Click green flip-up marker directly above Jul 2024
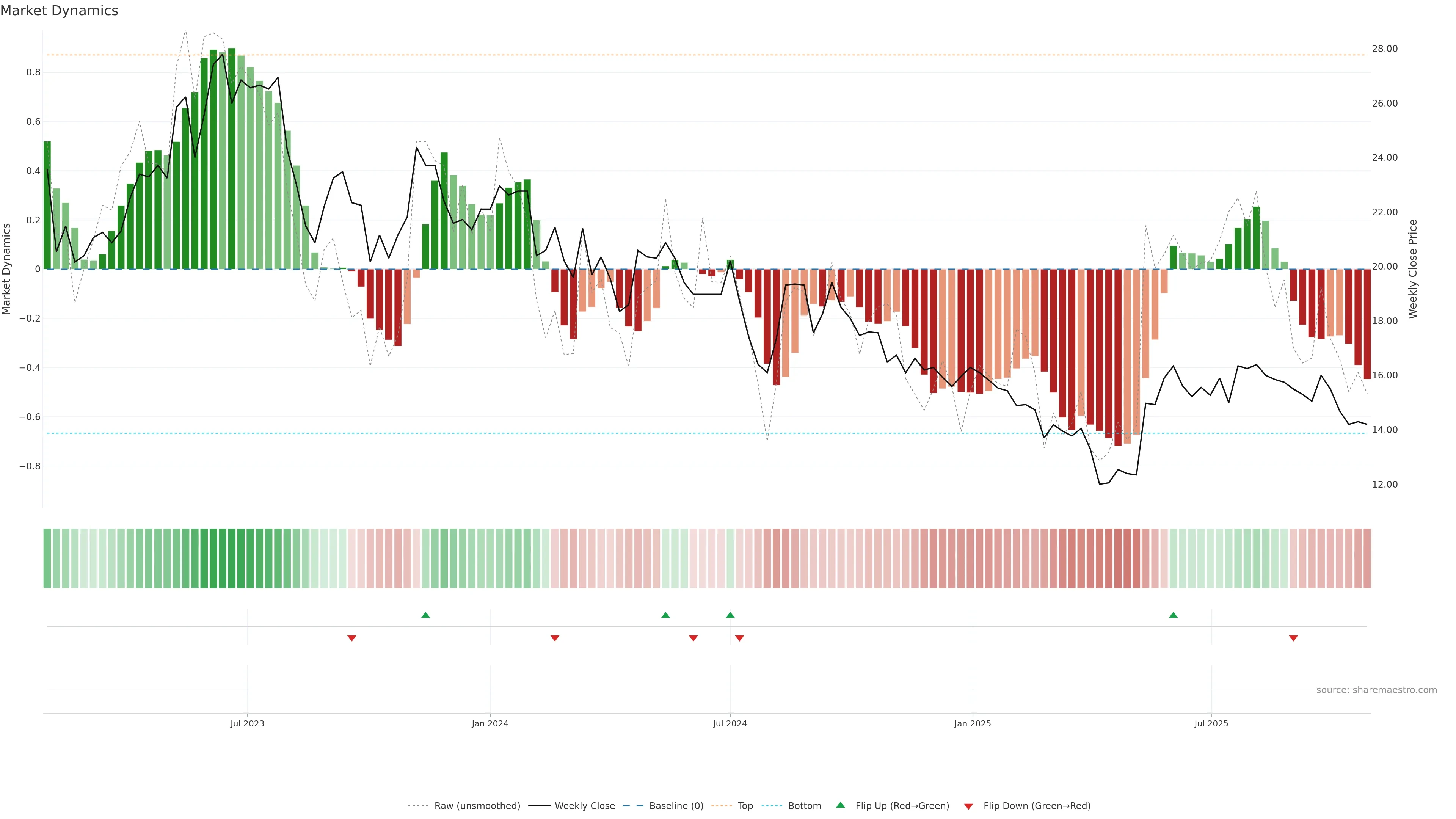Image resolution: width=1456 pixels, height=819 pixels. 730,615
